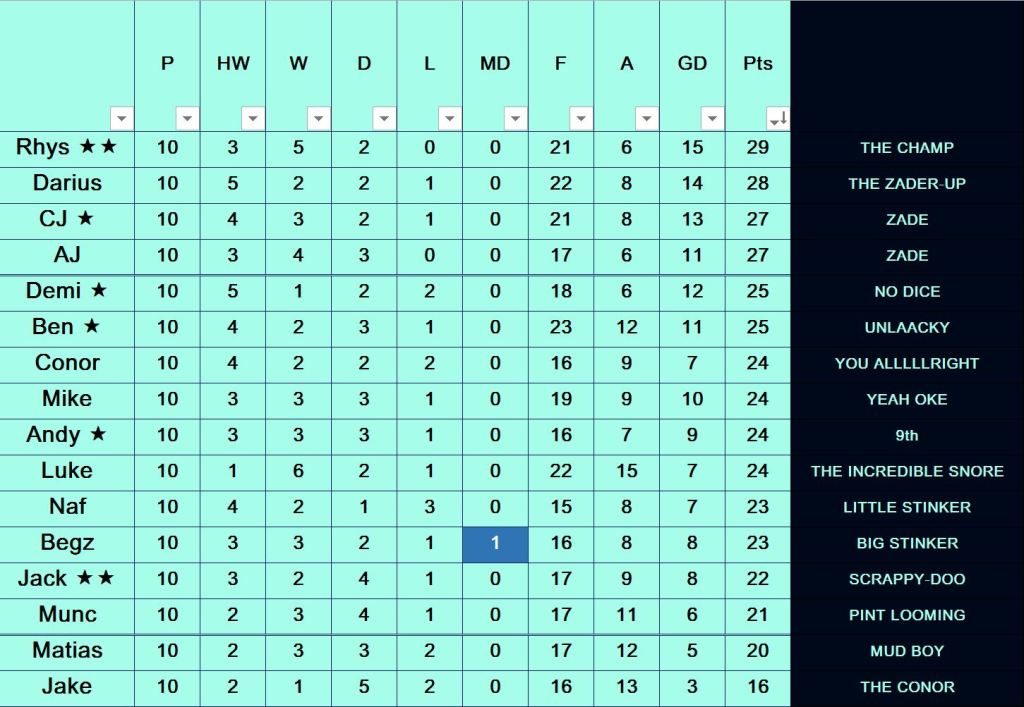
Task: Open the Pts column sort filter button
Action: pos(777,119)
